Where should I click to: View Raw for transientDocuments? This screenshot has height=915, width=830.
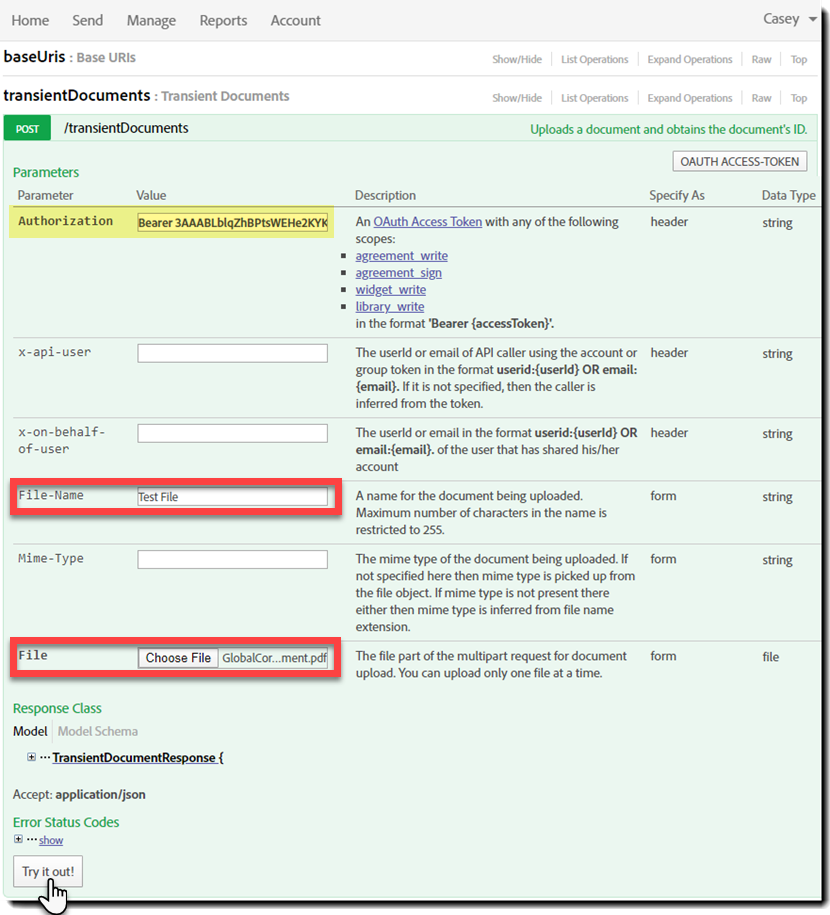tap(761, 98)
